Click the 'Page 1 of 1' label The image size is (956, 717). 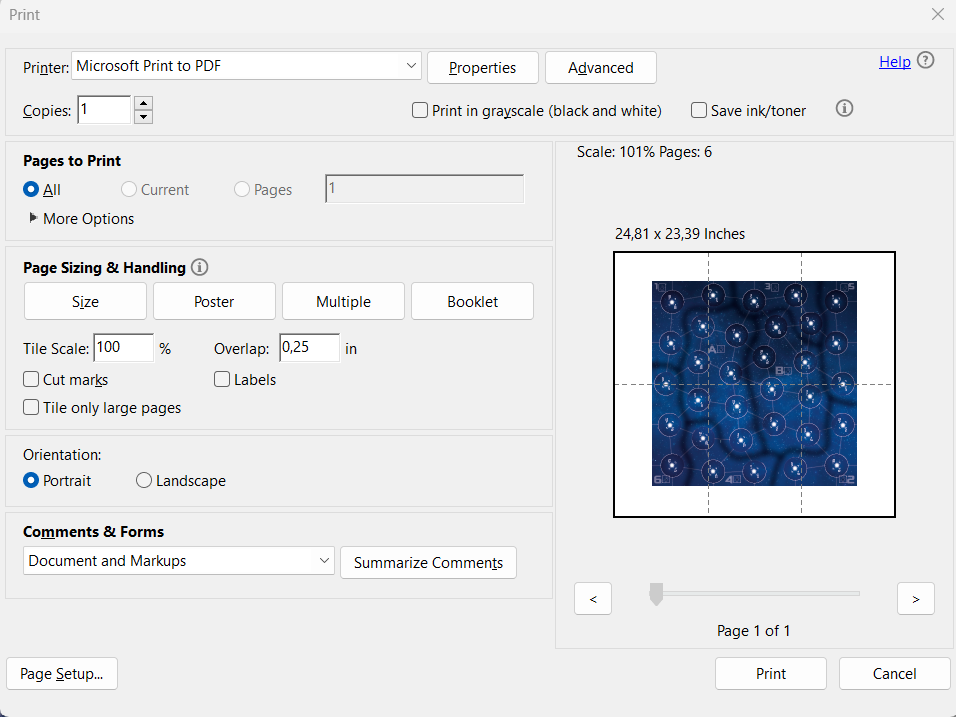(754, 631)
